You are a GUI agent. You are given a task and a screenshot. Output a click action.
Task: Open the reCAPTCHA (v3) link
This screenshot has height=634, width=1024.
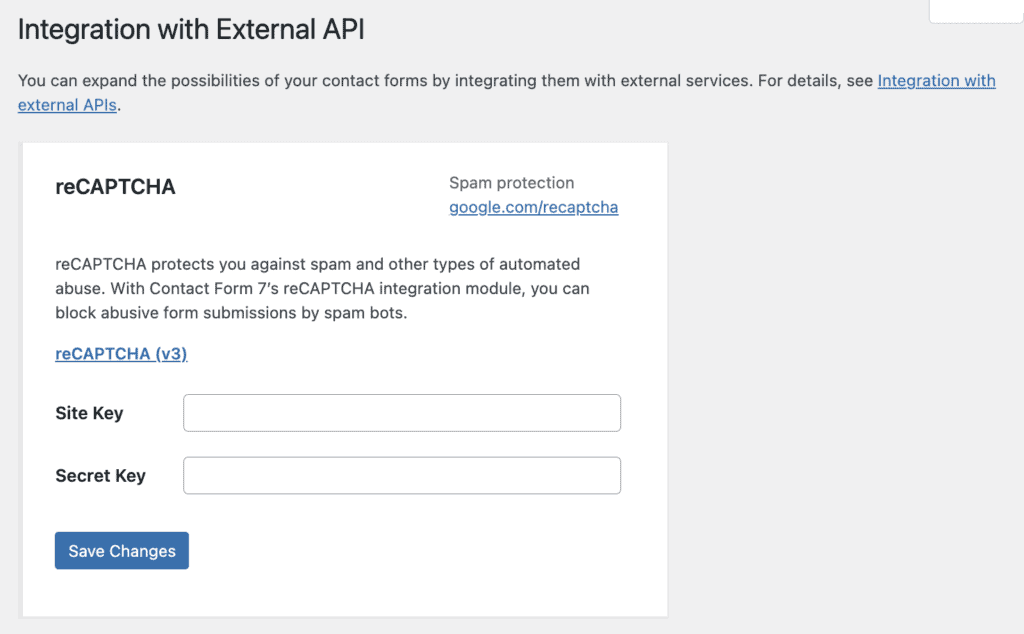pyautogui.click(x=121, y=353)
